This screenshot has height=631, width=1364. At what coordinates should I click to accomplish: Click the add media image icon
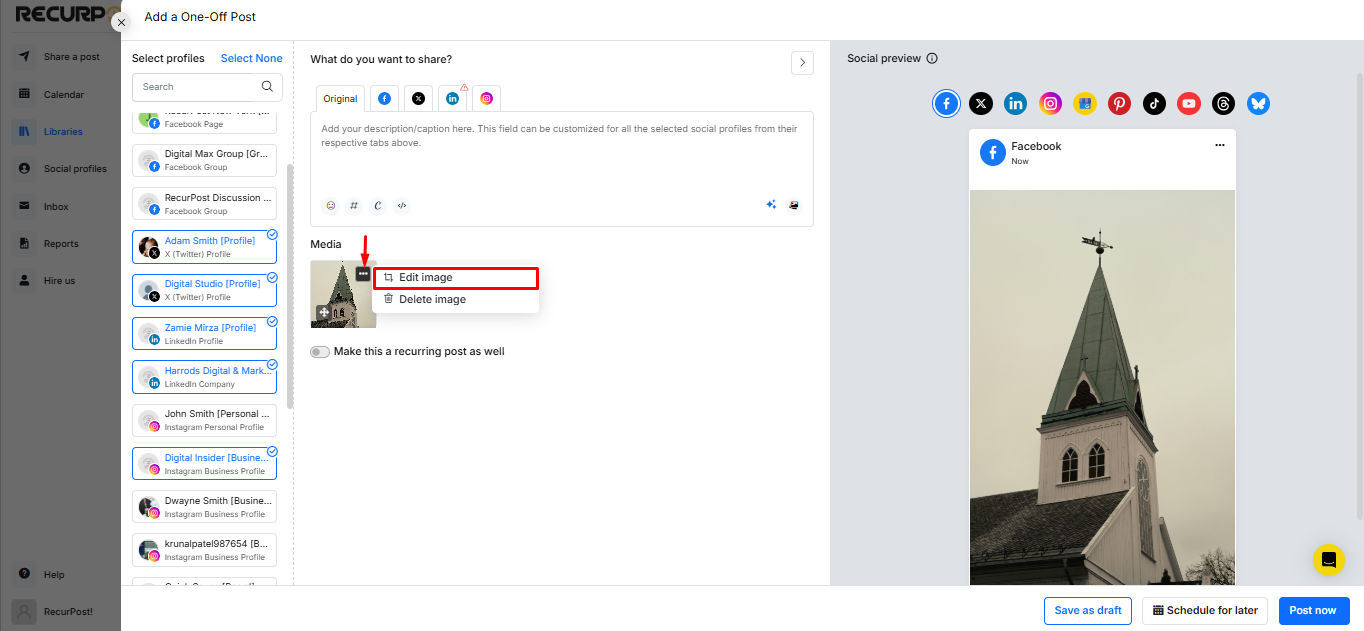pos(794,205)
